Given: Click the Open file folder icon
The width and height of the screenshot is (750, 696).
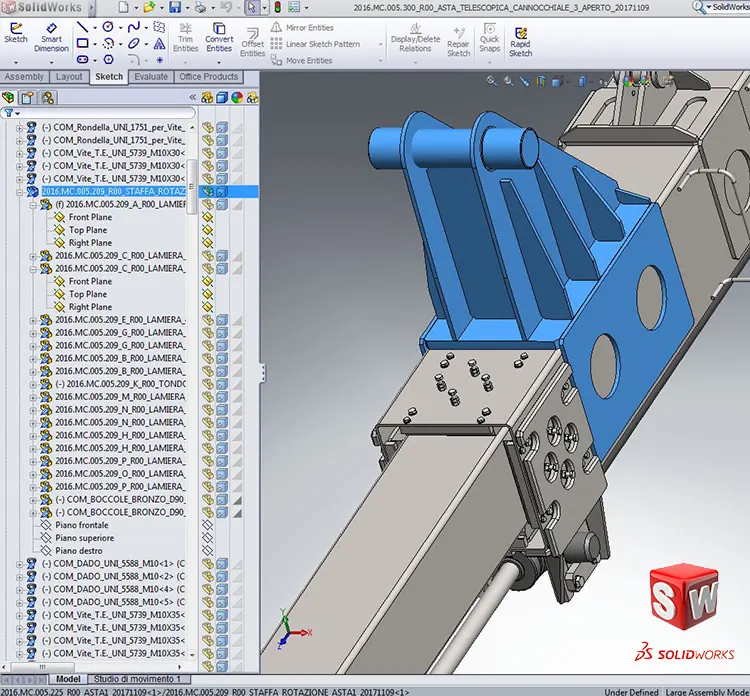Looking at the screenshot, I should point(149,7).
